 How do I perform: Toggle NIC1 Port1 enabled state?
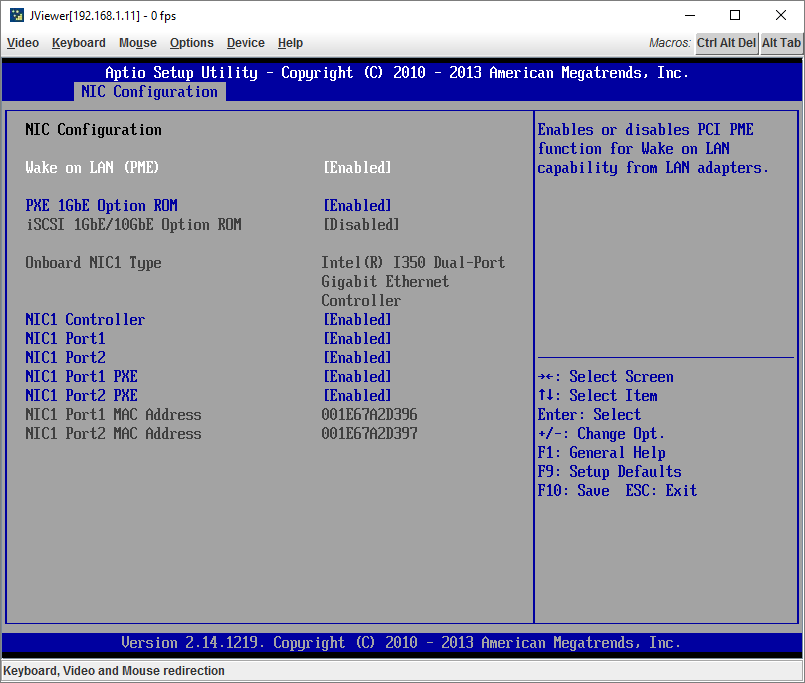(x=64, y=338)
